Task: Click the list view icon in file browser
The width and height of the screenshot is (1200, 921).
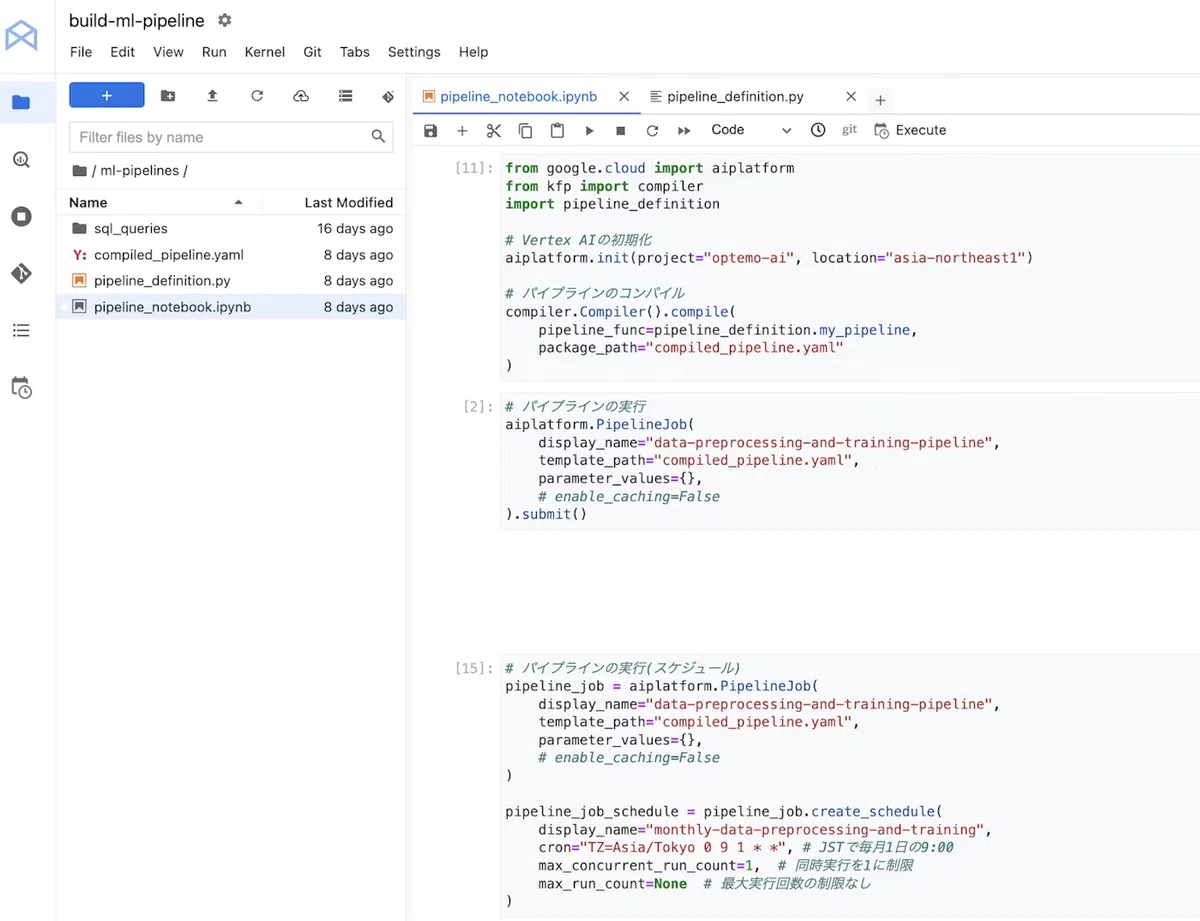Action: (345, 96)
